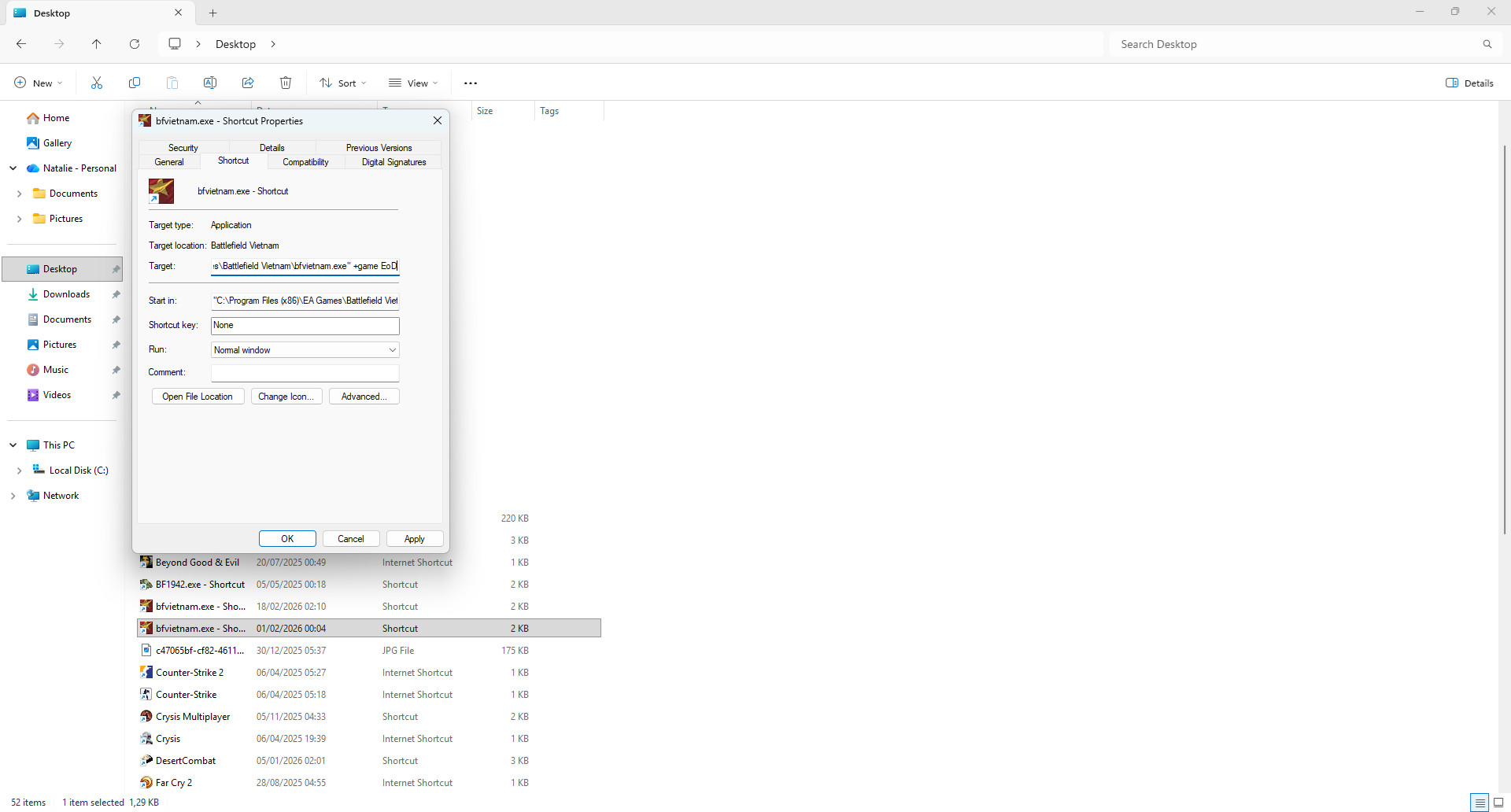Click the Delete trash can icon
Viewport: 1511px width, 812px height.
(286, 83)
